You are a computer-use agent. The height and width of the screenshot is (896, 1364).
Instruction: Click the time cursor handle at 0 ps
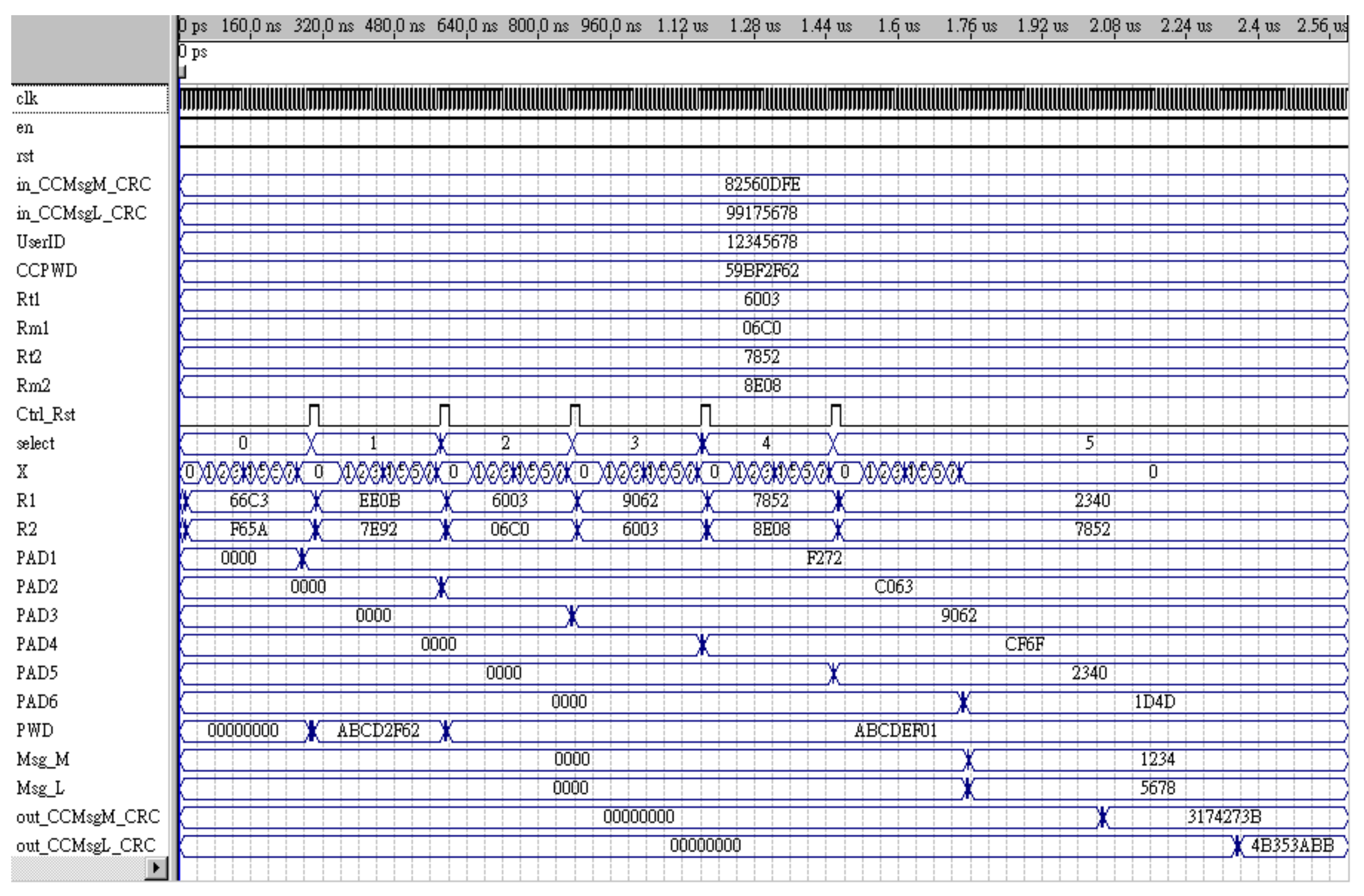(x=182, y=72)
